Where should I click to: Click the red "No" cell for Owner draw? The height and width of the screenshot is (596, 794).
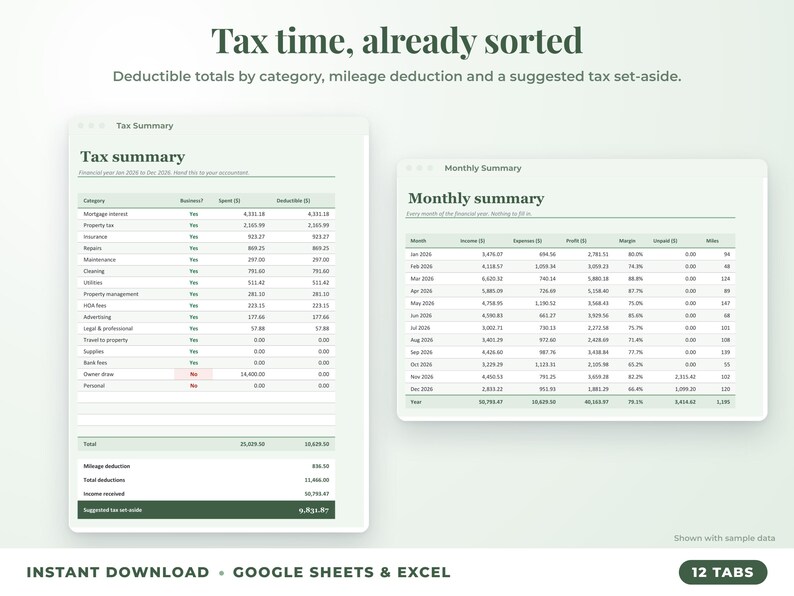coord(193,374)
